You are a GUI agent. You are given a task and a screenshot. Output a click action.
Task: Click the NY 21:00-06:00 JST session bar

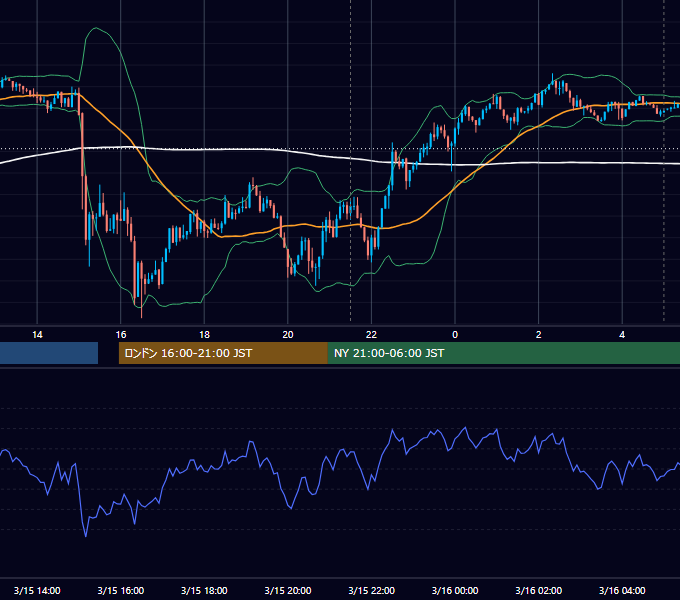pyautogui.click(x=504, y=353)
